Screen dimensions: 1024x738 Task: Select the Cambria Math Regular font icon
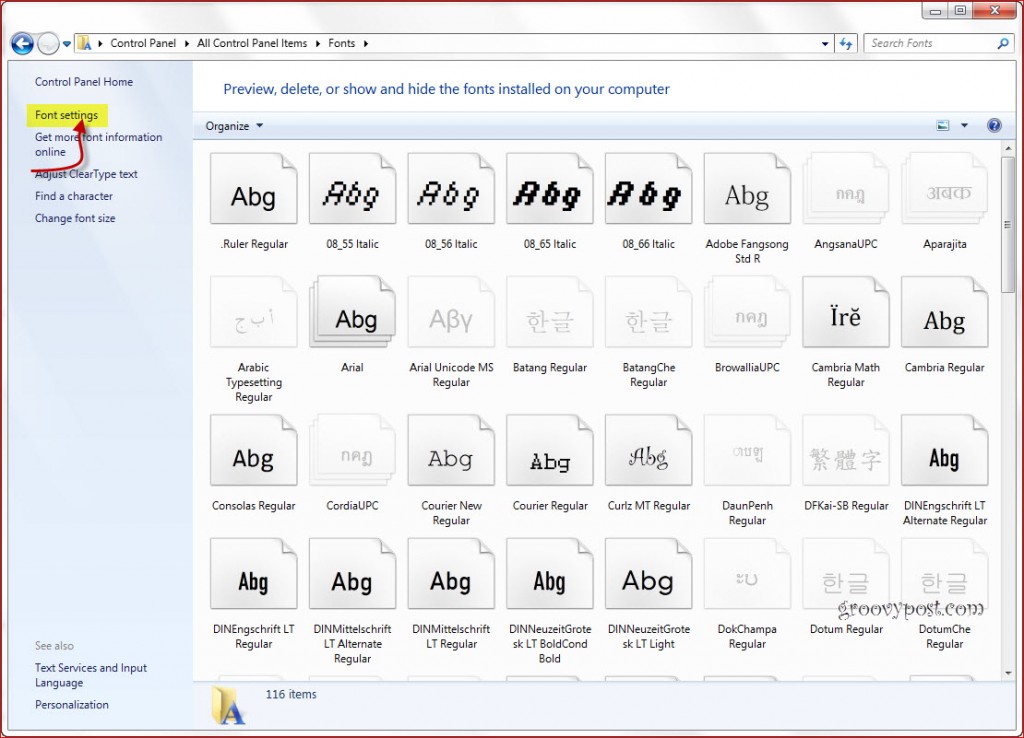tap(845, 320)
